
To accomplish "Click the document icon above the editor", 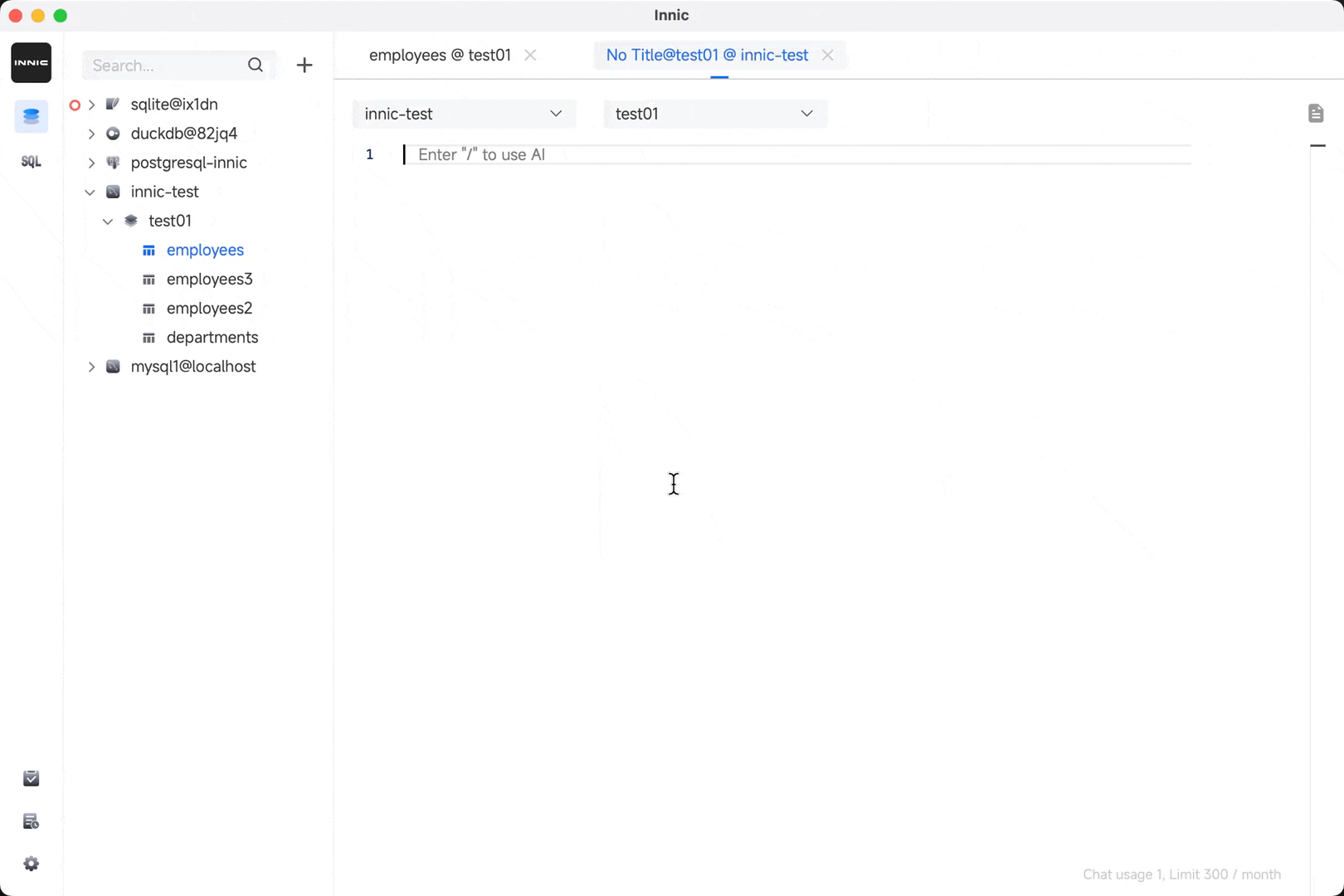I will click(1315, 113).
